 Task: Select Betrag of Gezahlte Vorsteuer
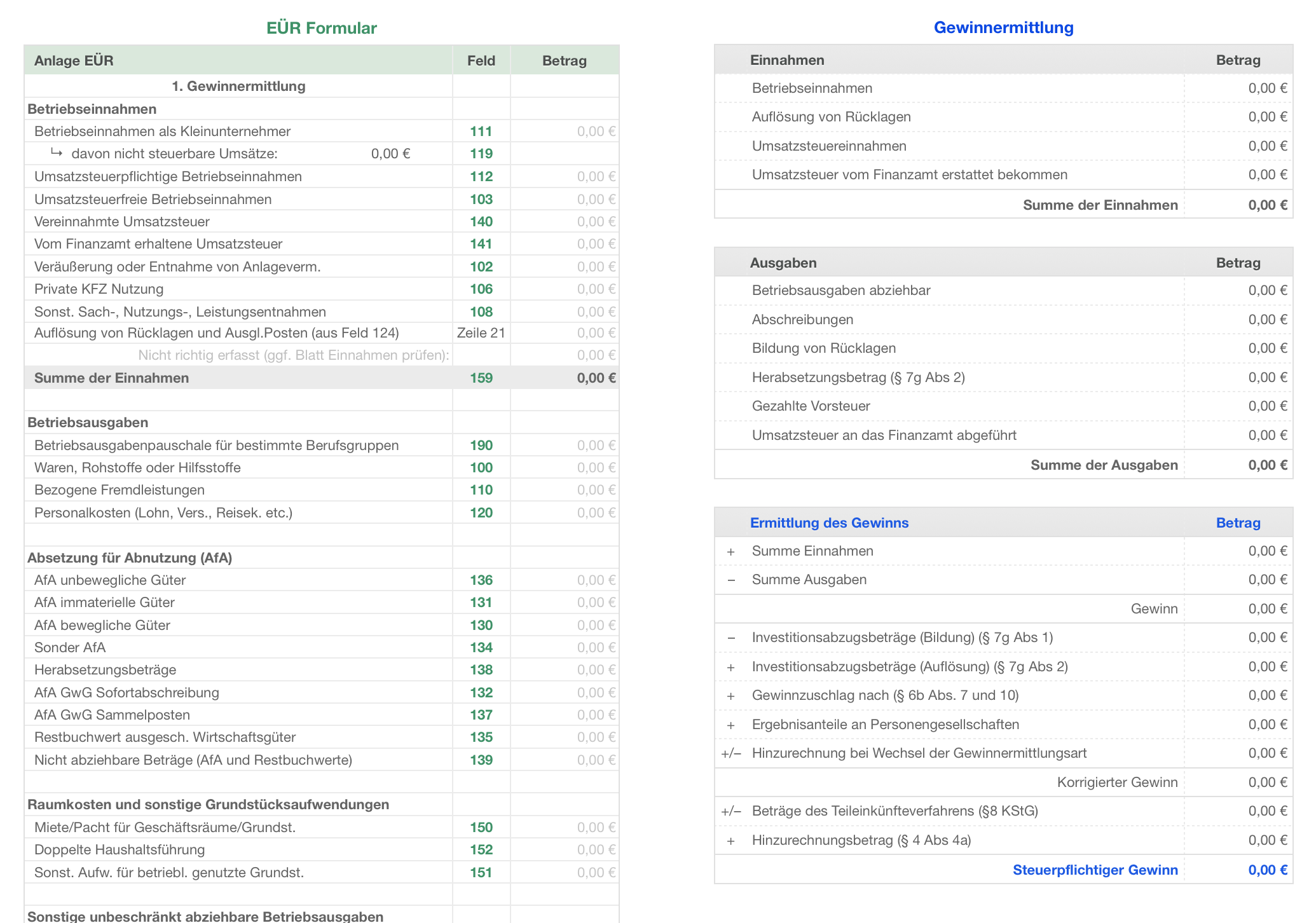point(1267,406)
